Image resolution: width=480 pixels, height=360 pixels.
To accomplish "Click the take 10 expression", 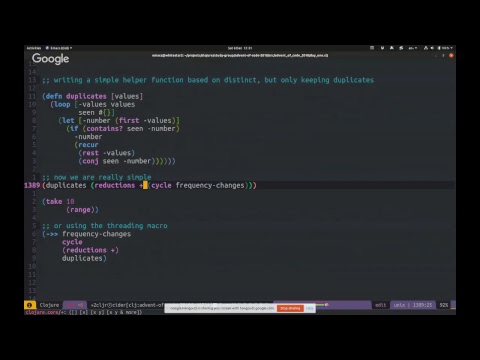I will click(58, 201).
